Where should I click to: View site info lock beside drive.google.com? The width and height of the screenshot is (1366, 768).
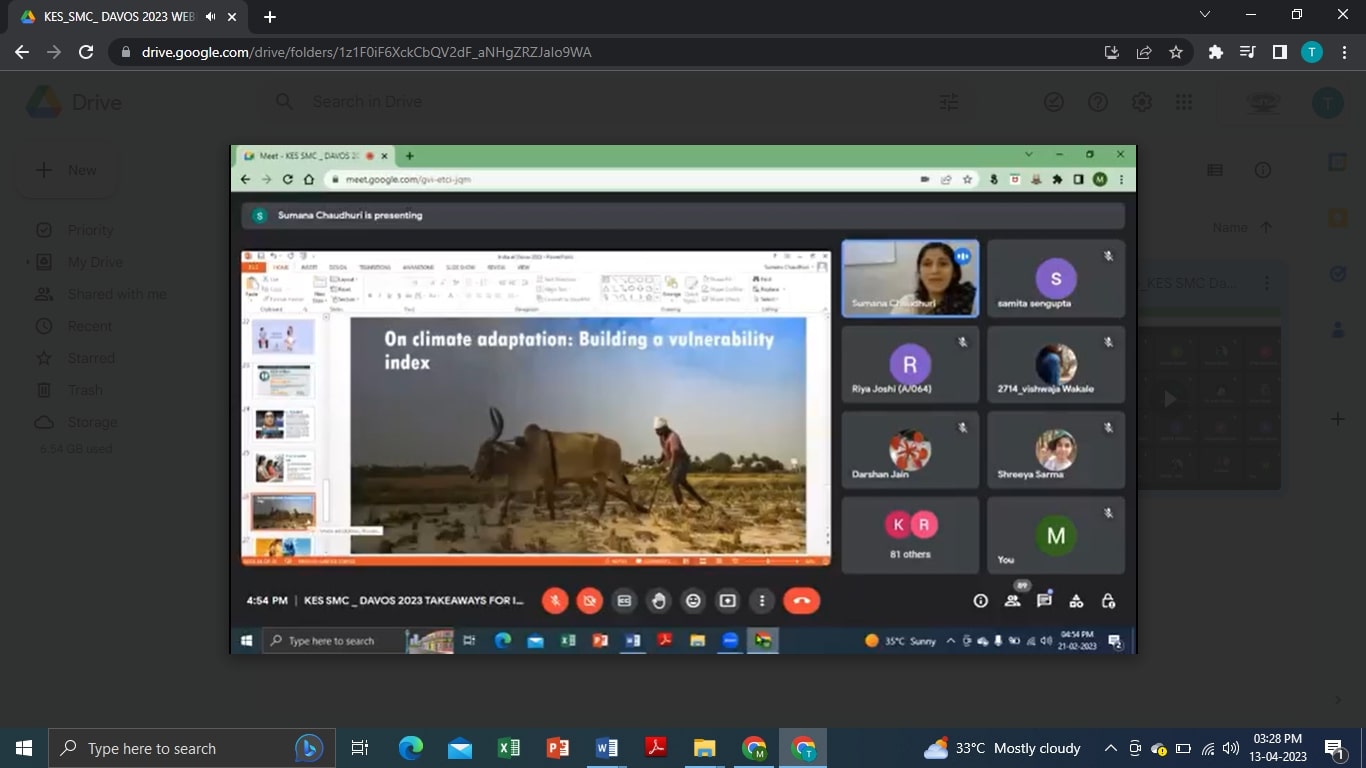tap(126, 52)
